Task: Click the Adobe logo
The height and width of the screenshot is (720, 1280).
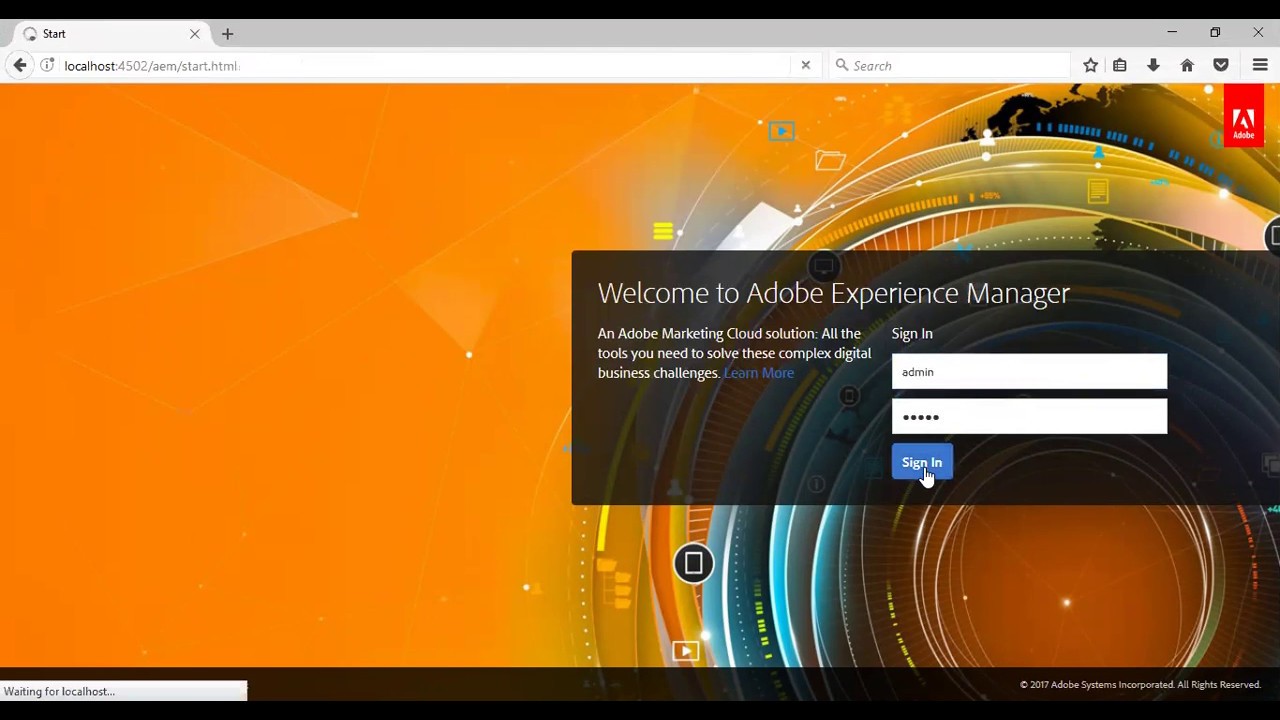Action: pyautogui.click(x=1243, y=115)
